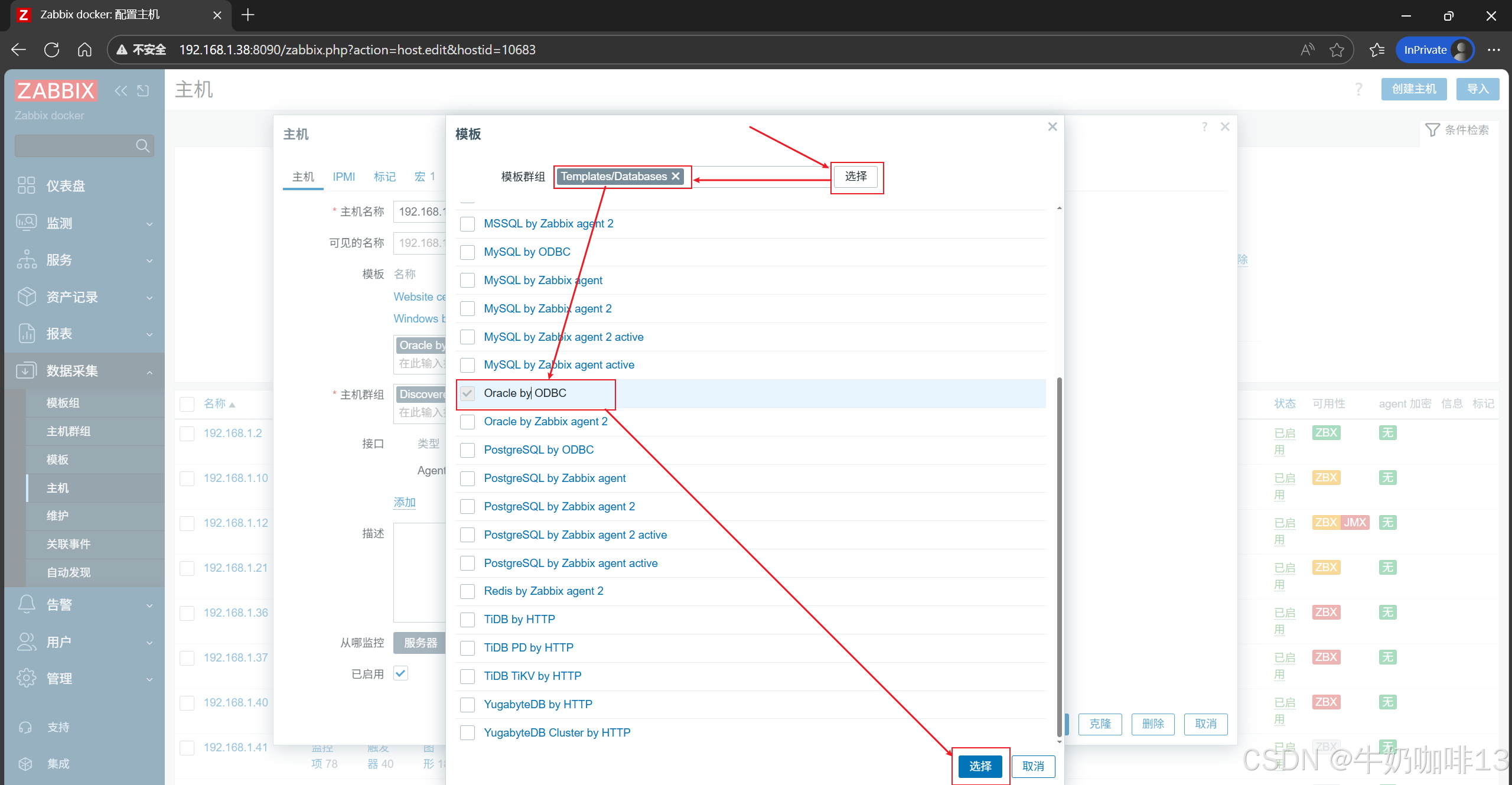Open the 模板组 submenu item
The height and width of the screenshot is (785, 1512).
coord(63,403)
